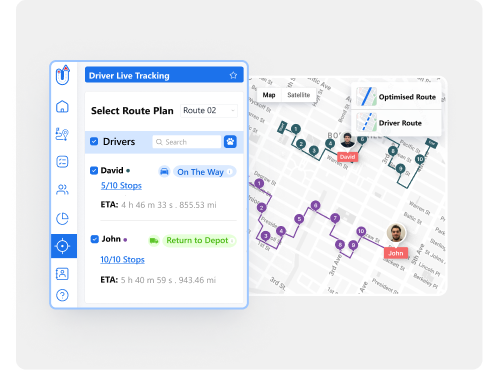483x376 pixels.
Task: Click David's avatar on the map
Action: [347, 140]
